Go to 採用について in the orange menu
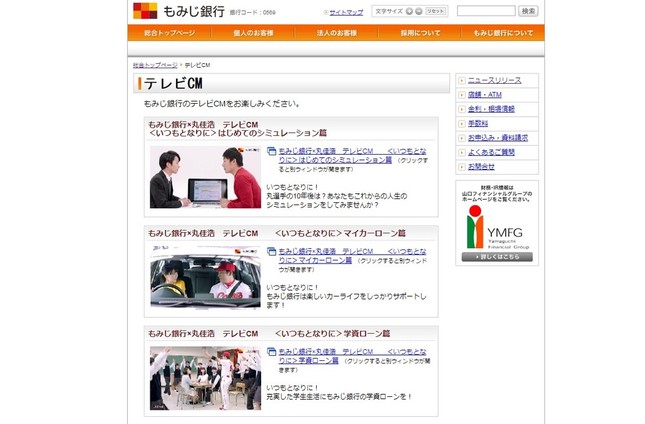 tap(419, 33)
